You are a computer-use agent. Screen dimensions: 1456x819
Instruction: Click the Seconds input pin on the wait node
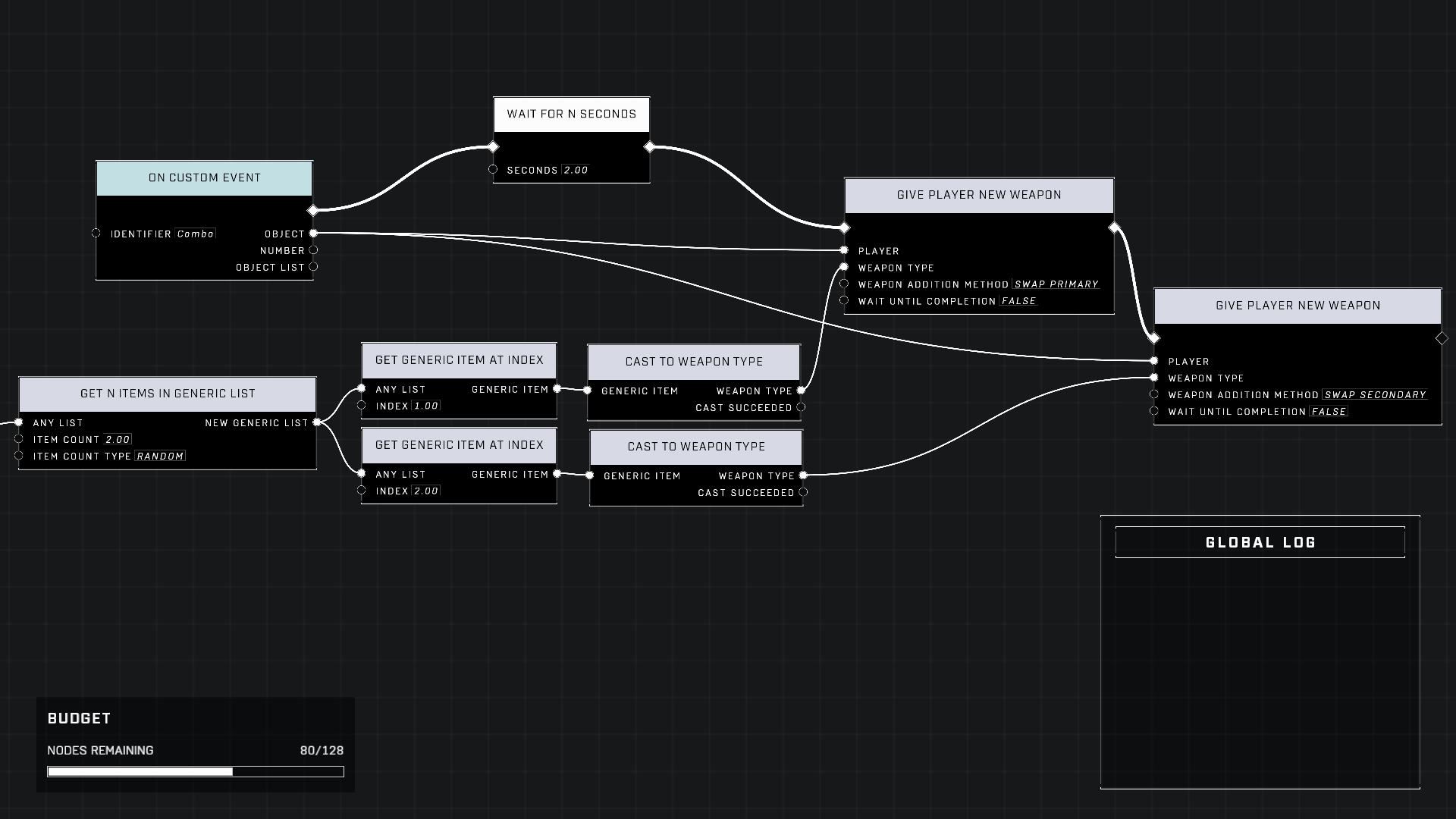[x=493, y=169]
